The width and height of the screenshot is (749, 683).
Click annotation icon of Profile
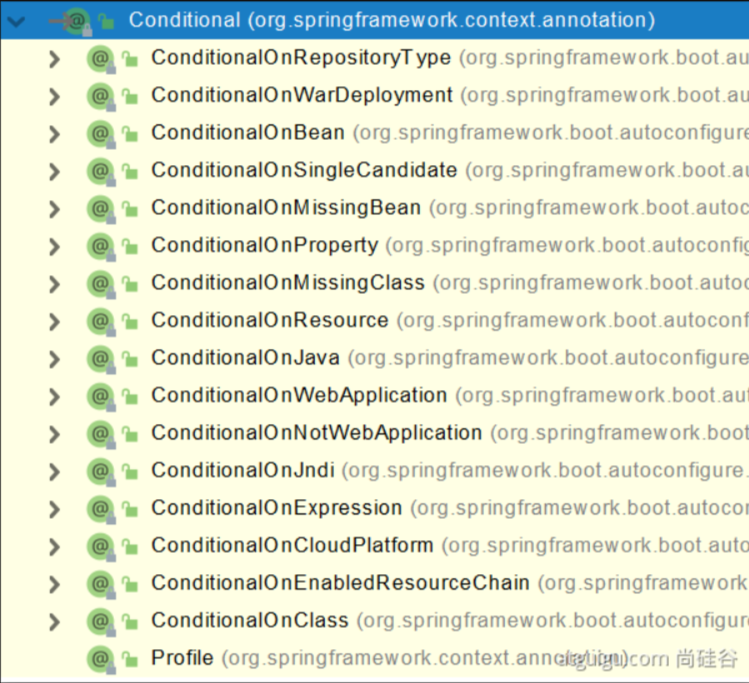click(x=101, y=660)
